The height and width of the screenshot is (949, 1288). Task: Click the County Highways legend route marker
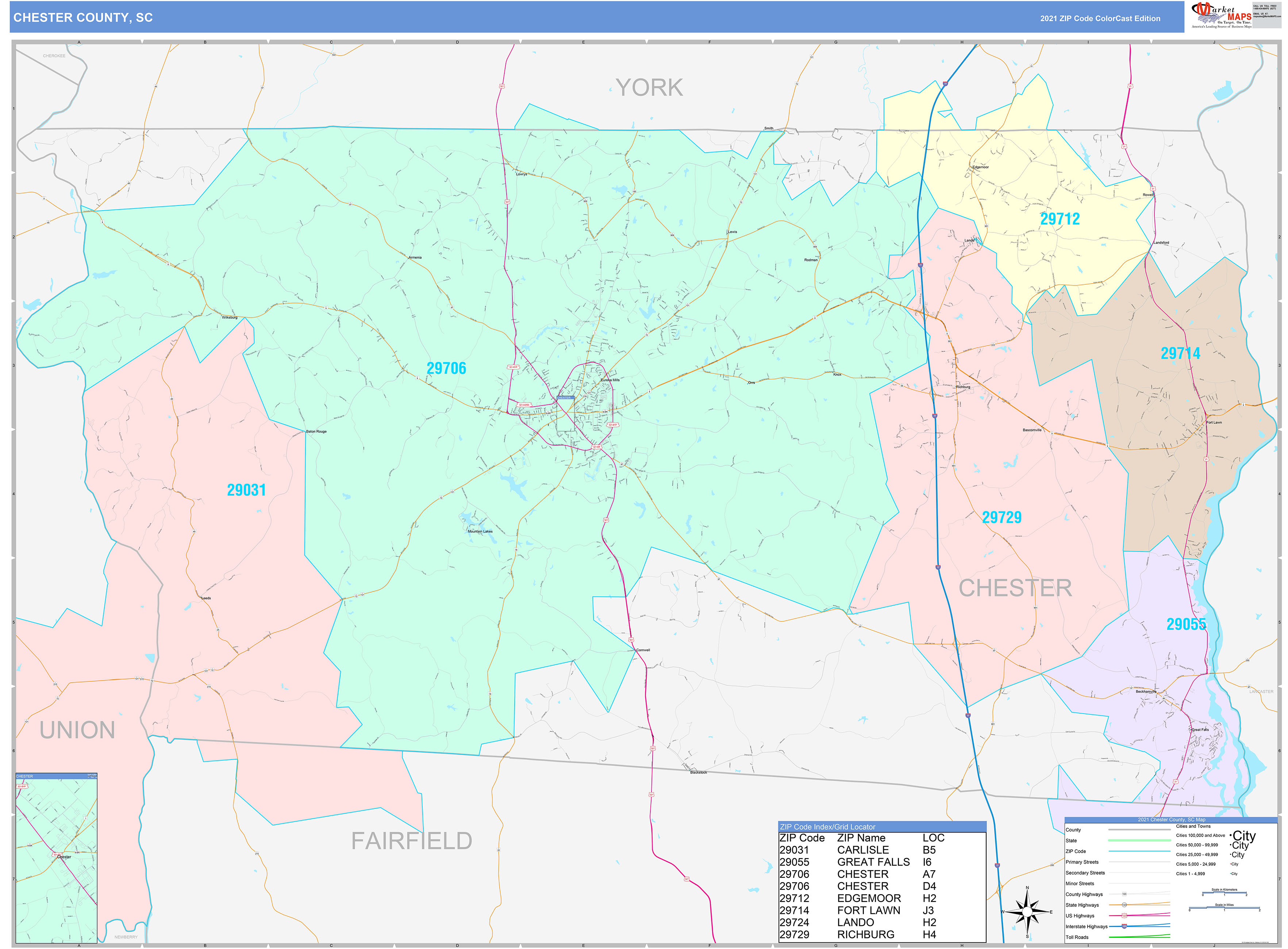coord(1124,894)
